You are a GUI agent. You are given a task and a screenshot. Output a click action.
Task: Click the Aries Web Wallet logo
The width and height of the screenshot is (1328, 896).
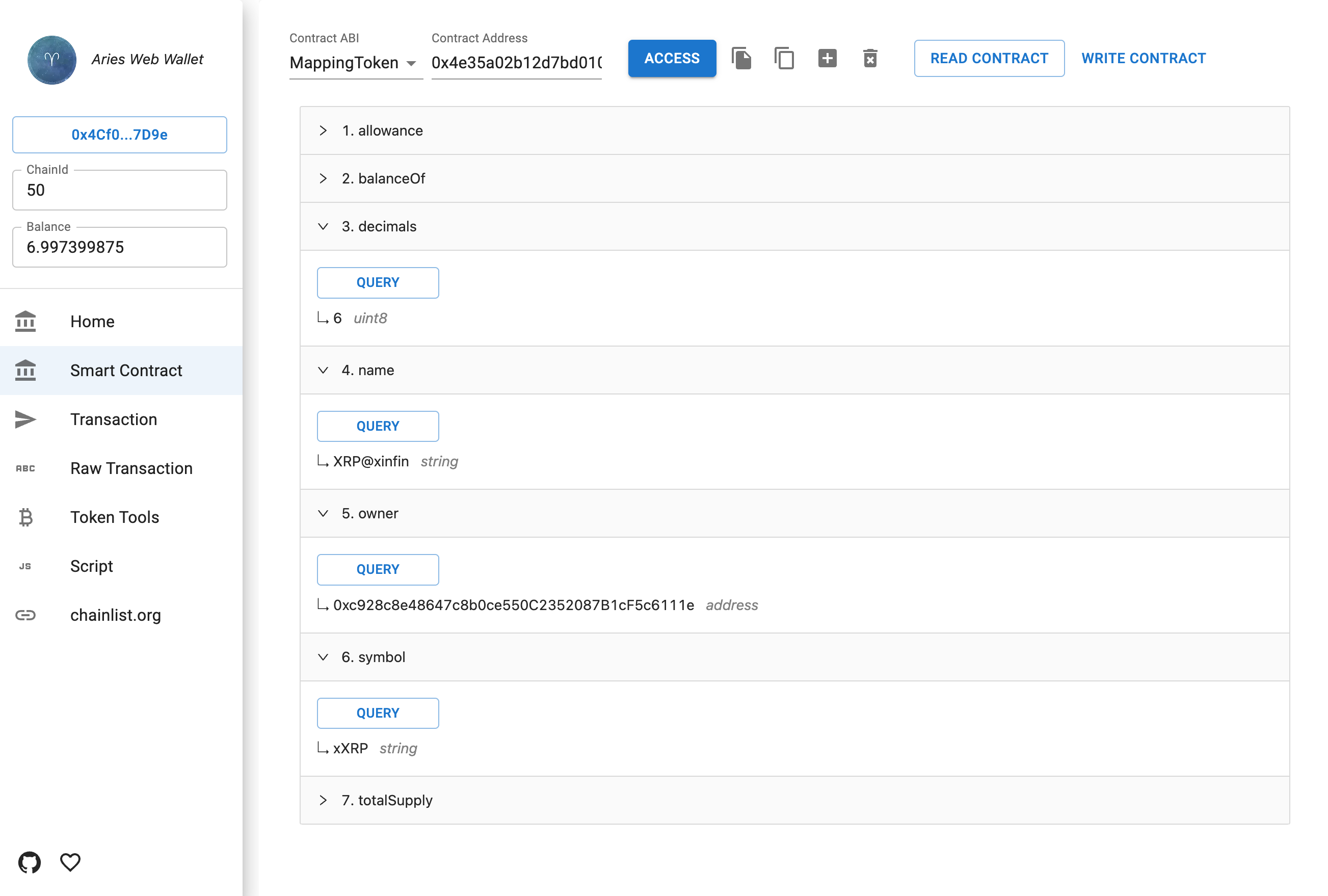point(52,60)
